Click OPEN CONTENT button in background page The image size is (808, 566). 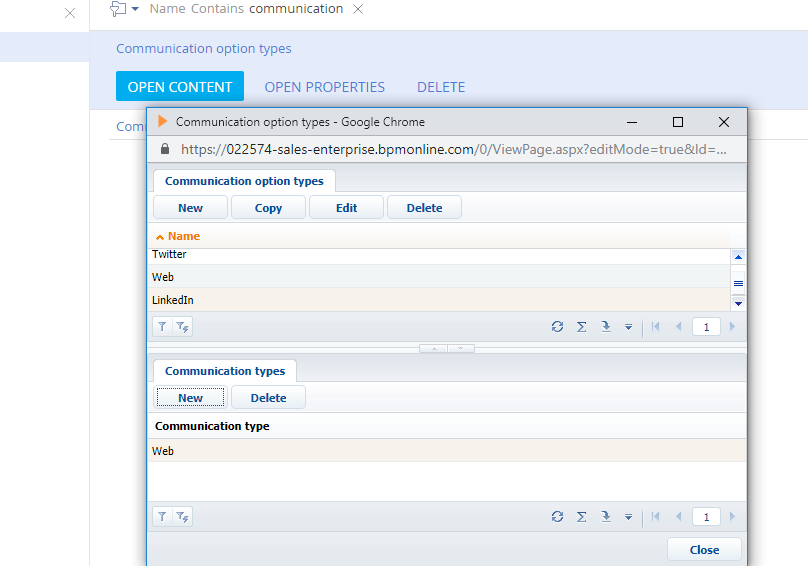pyautogui.click(x=180, y=87)
